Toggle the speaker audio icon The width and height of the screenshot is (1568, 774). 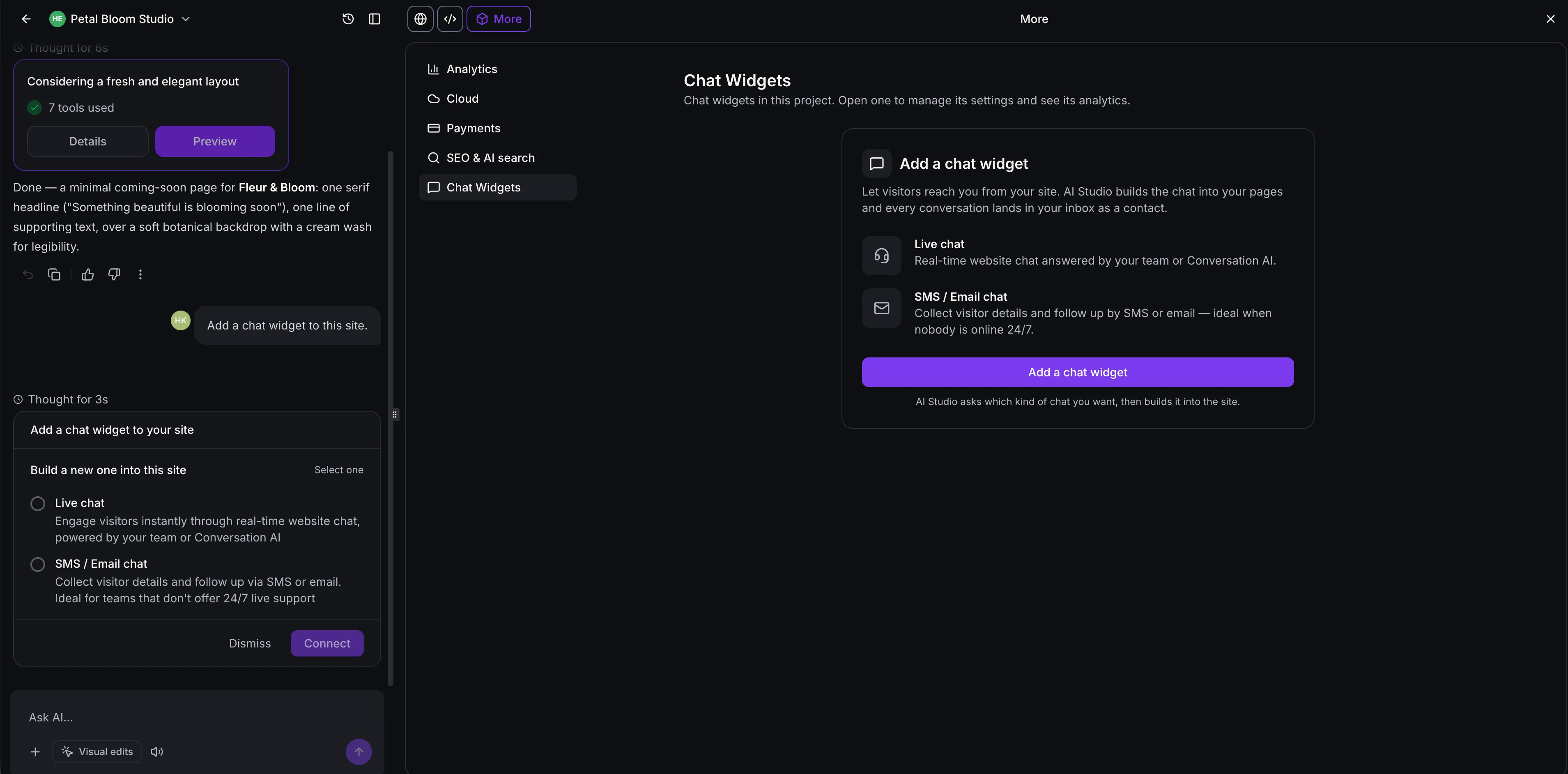(157, 751)
